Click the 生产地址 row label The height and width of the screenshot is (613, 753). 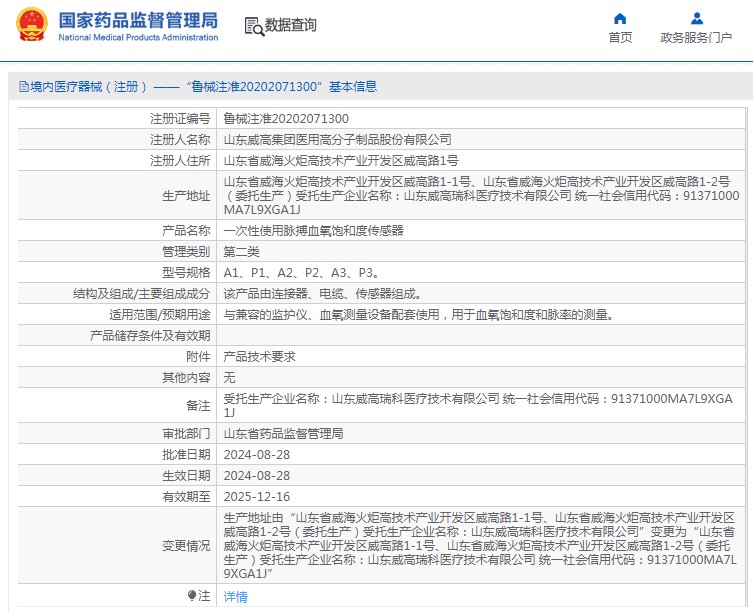(186, 196)
